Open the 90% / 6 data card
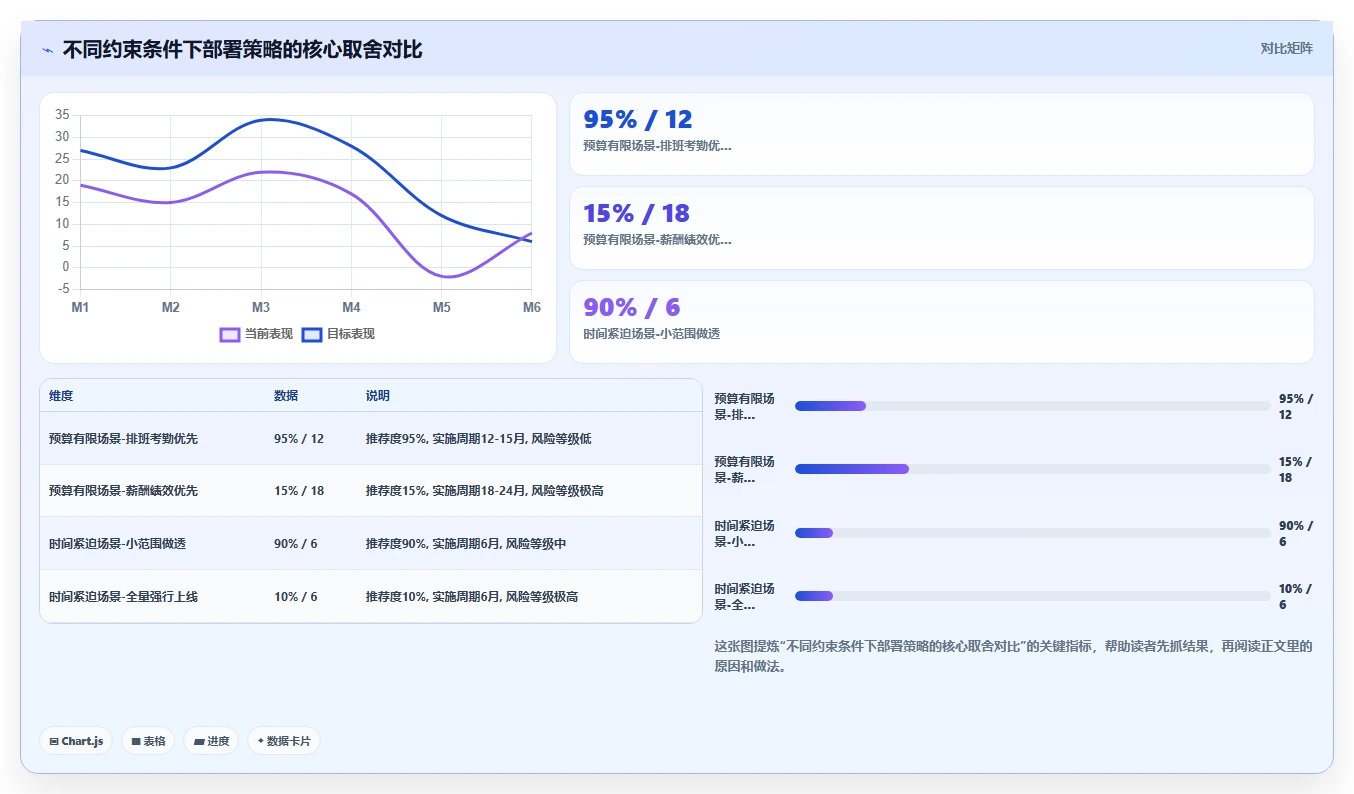The height and width of the screenshot is (794, 1354). point(941,322)
